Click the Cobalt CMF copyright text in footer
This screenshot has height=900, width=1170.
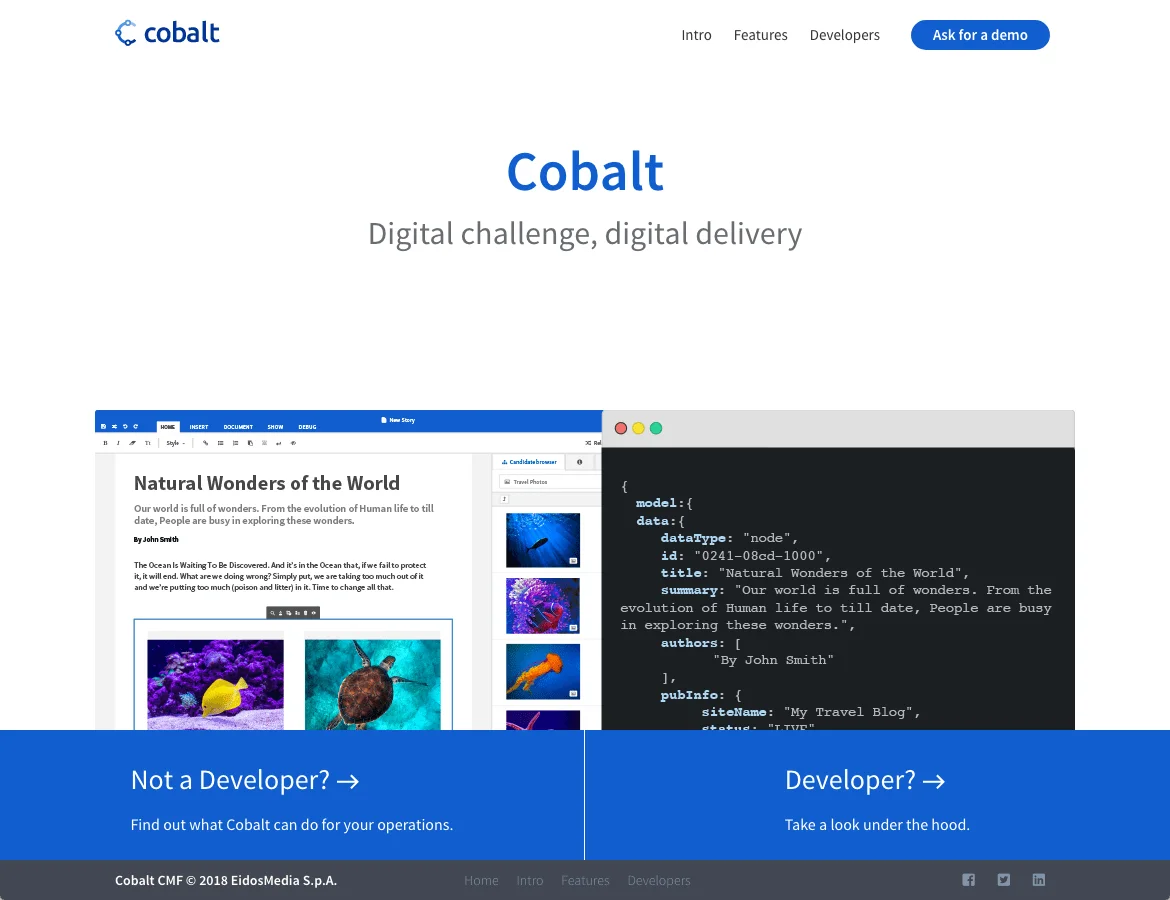click(x=226, y=881)
